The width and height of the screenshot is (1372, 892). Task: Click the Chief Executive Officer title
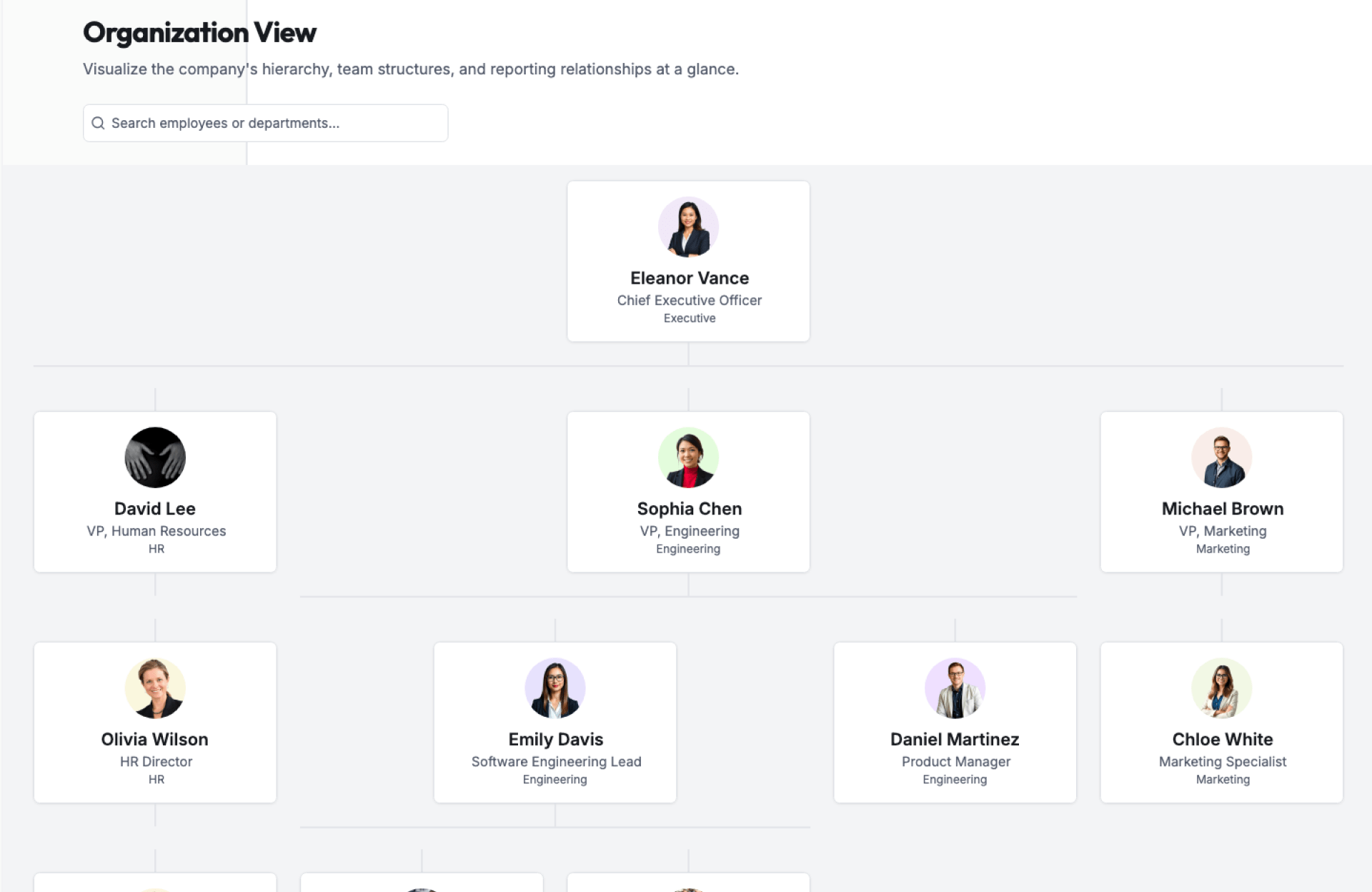pyautogui.click(x=689, y=300)
